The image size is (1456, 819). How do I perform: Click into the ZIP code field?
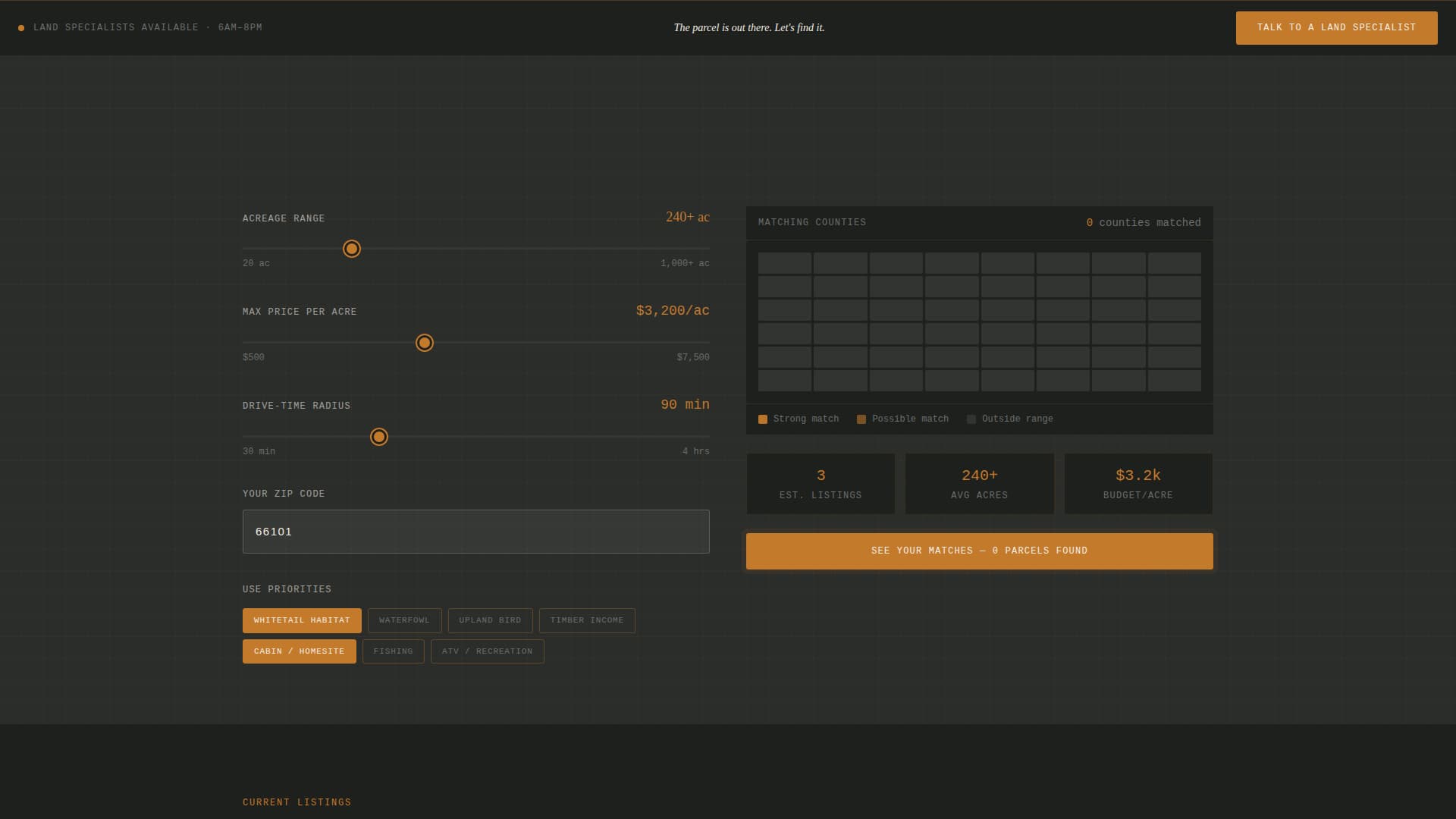(x=475, y=532)
